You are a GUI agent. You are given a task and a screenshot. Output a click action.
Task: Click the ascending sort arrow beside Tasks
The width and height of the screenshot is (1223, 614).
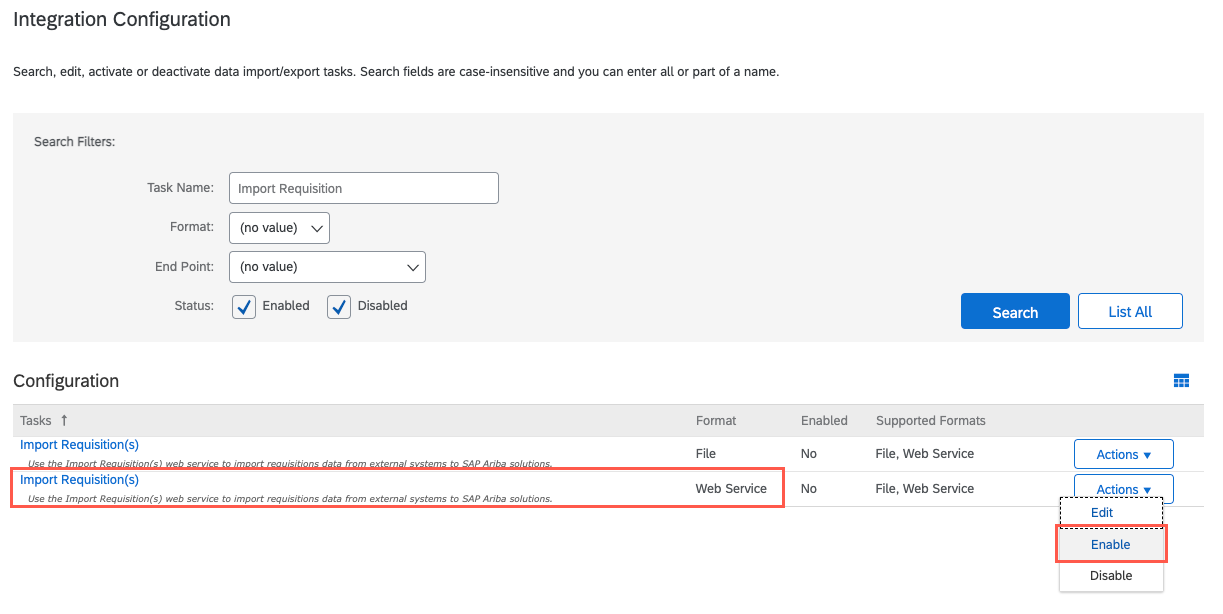(66, 420)
